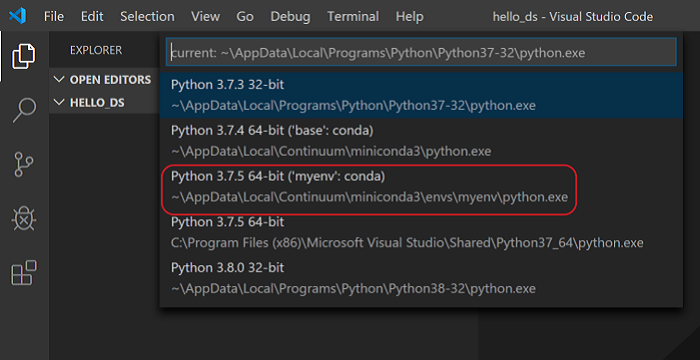Open the Terminal menu

(353, 17)
